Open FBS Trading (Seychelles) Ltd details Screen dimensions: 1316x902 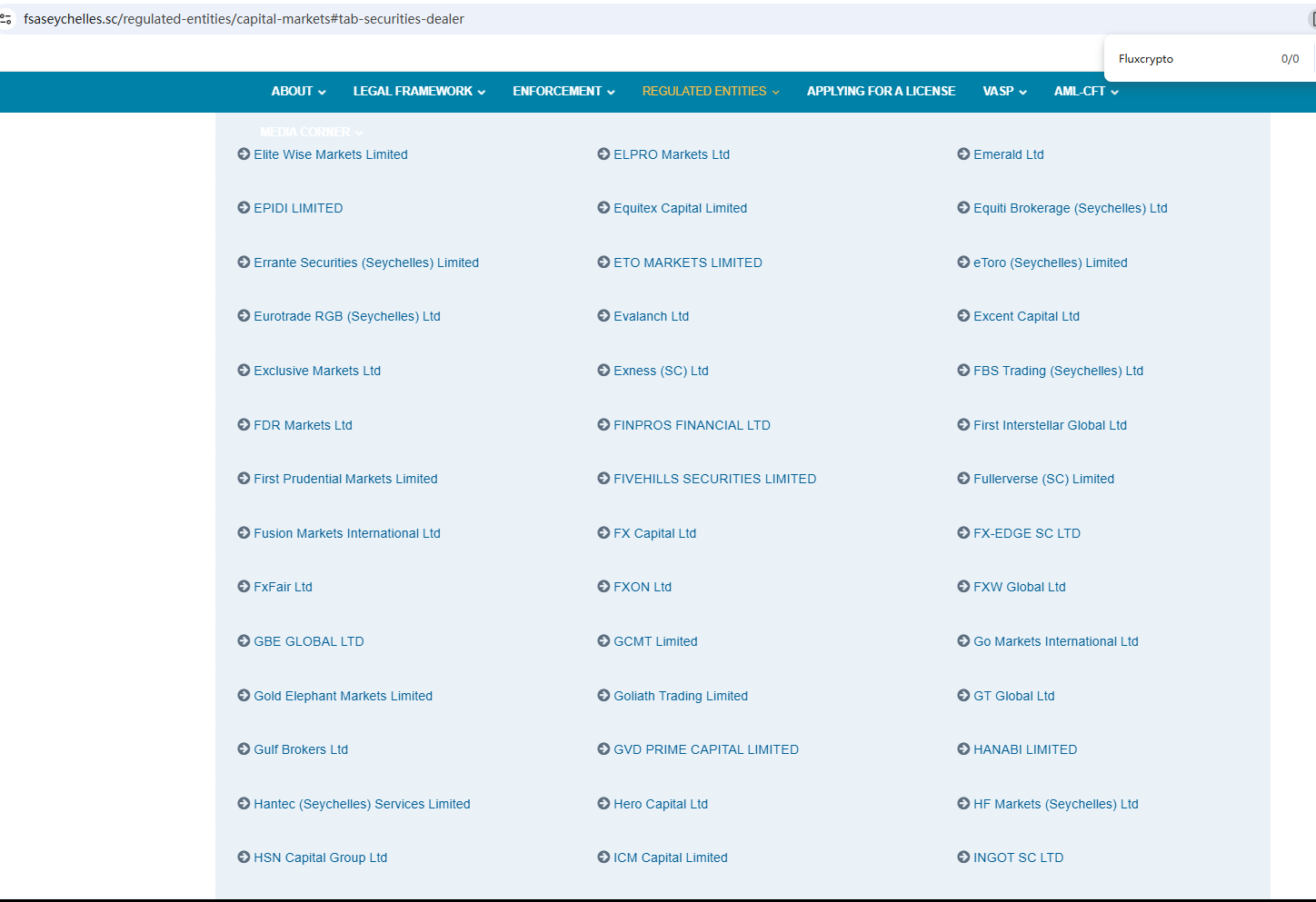click(1059, 371)
